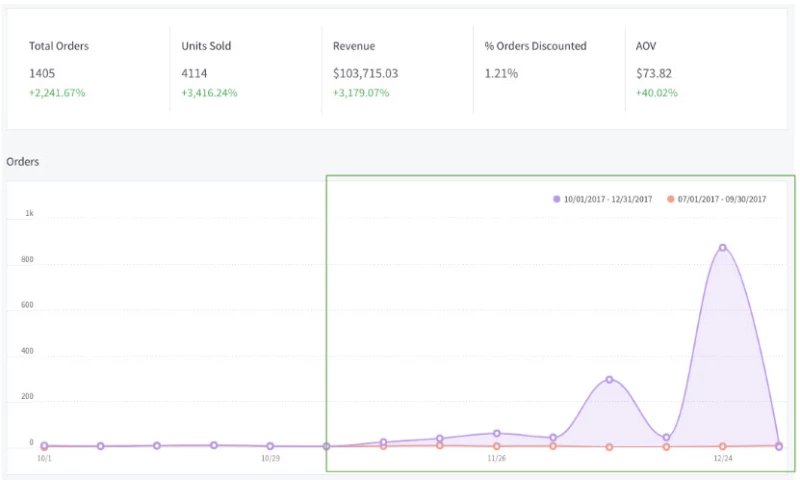Click the $103,715.03 revenue value

(x=366, y=73)
